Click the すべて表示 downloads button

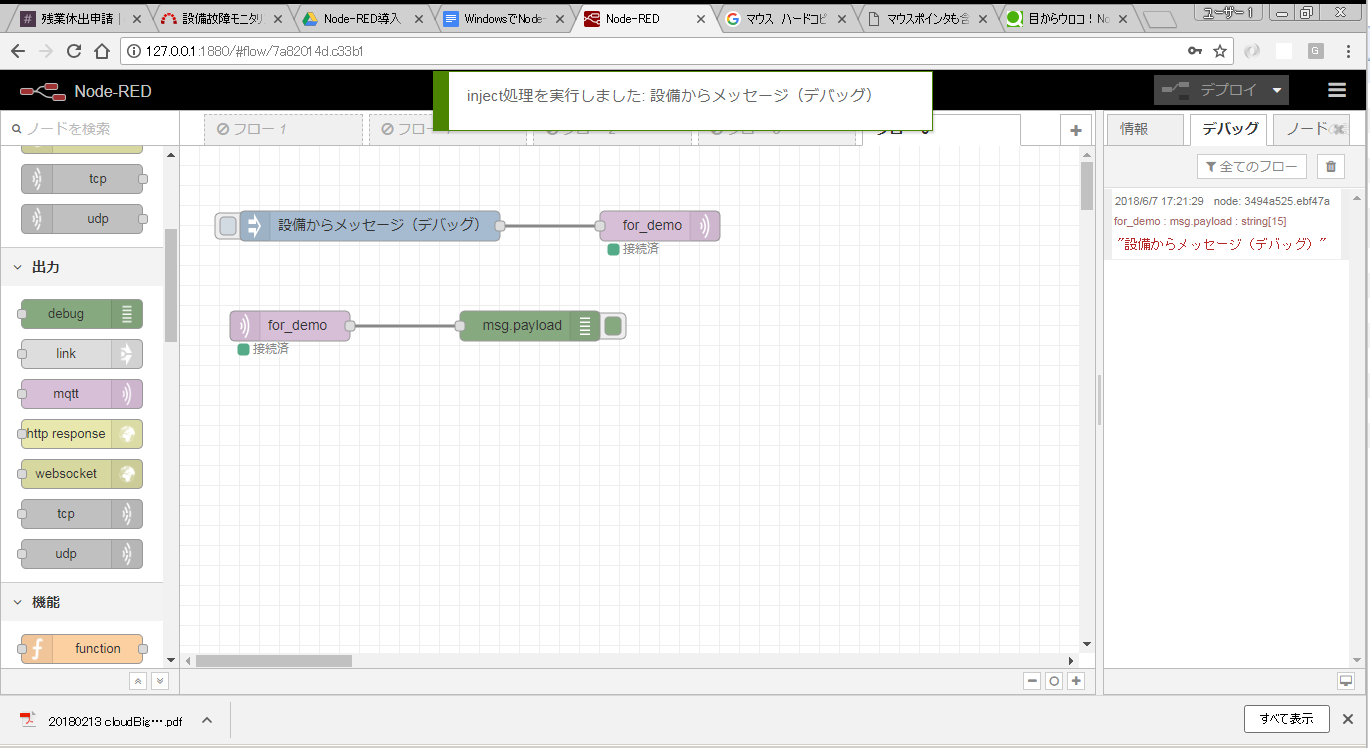[x=1286, y=719]
